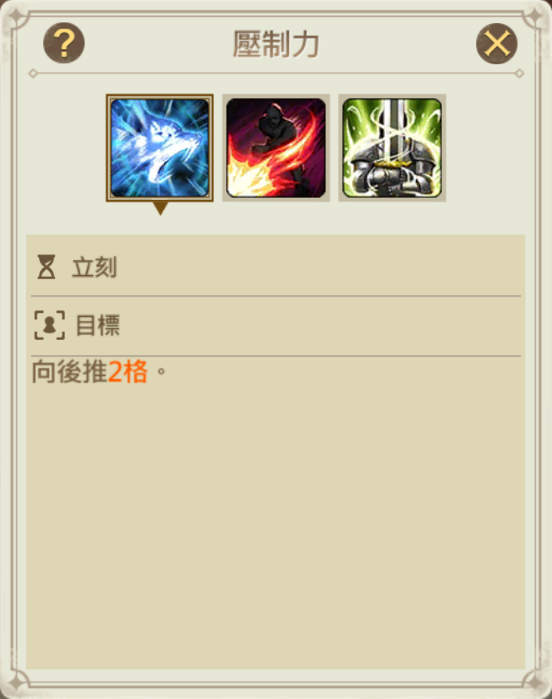Click the target frame icon beside 目標
Viewport: 552px width, 699px height.
coord(49,325)
